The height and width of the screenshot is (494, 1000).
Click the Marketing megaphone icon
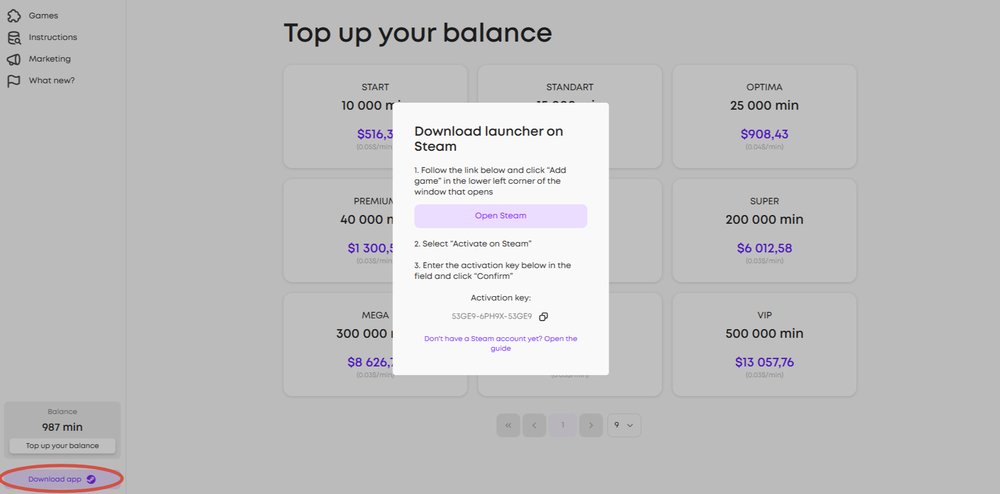tap(14, 59)
